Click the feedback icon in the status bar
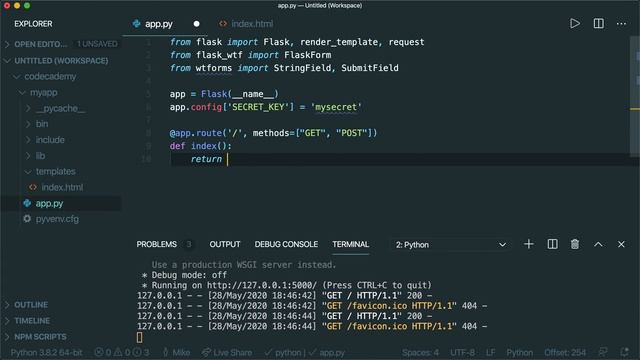The image size is (640, 360). 602,352
